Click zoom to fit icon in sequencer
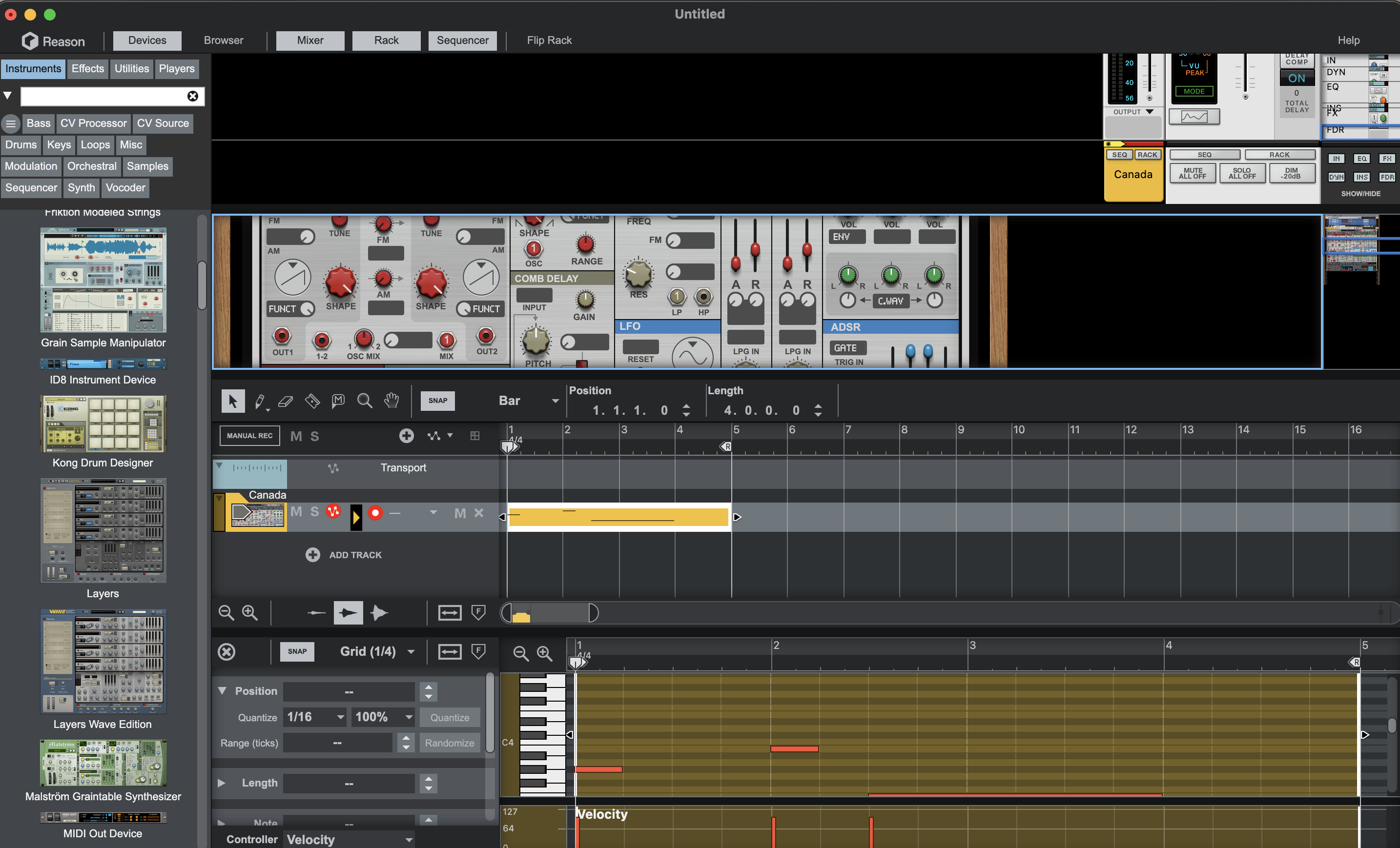1400x848 pixels. [450, 612]
